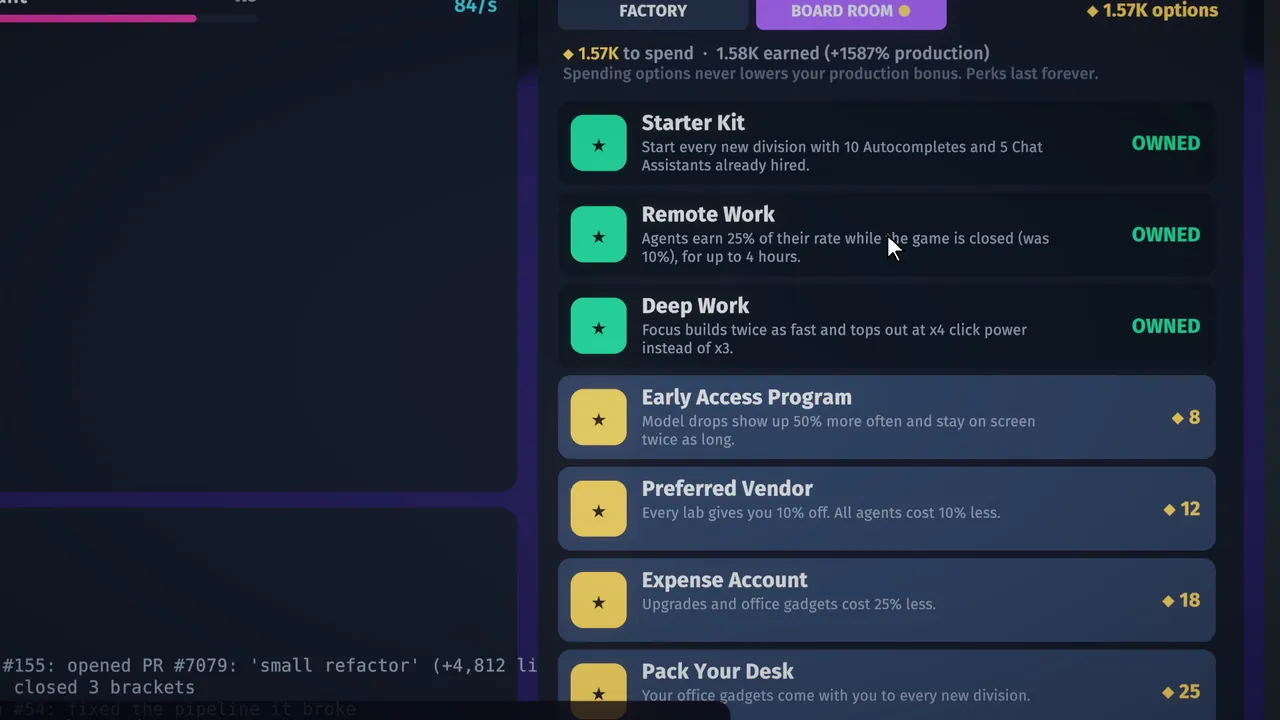Click the OWNED label on Starter Kit

tap(1165, 144)
